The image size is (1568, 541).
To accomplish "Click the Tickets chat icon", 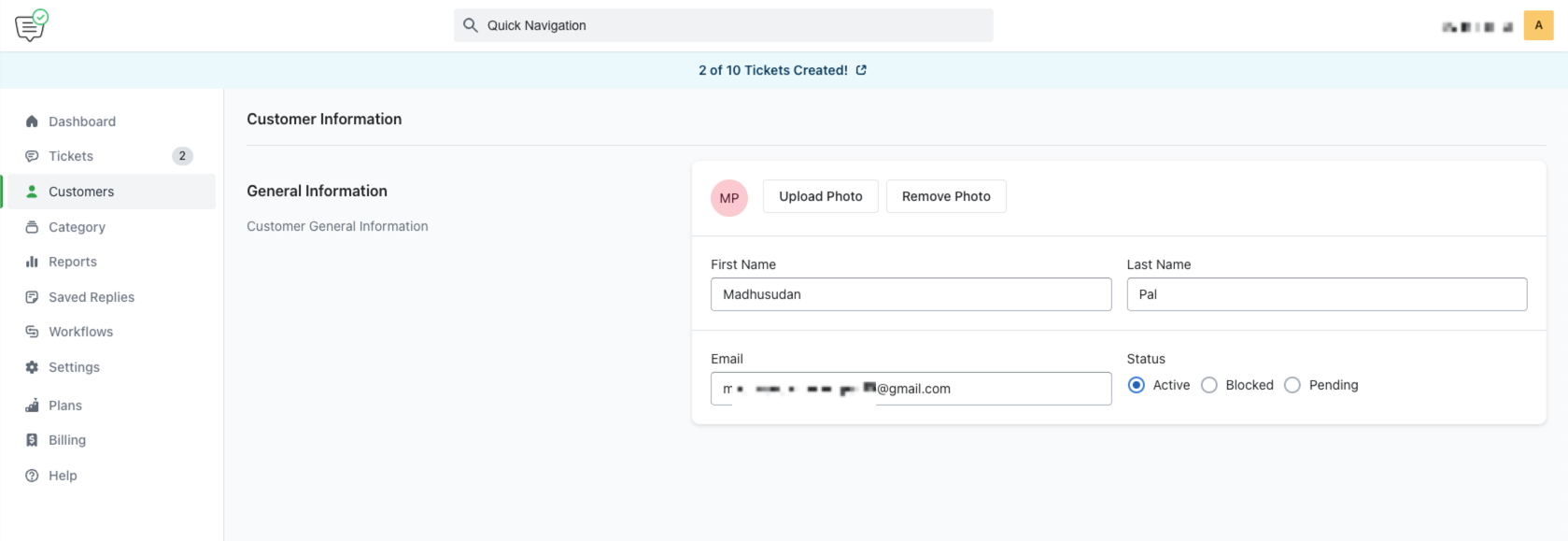I will pyautogui.click(x=32, y=156).
